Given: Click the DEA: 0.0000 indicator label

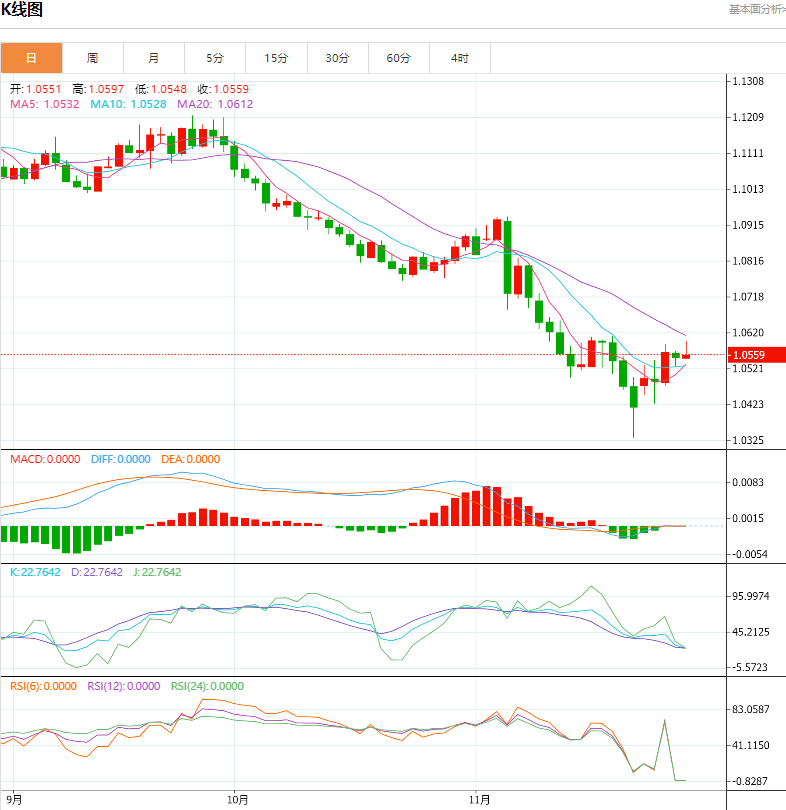Looking at the screenshot, I should pos(191,459).
